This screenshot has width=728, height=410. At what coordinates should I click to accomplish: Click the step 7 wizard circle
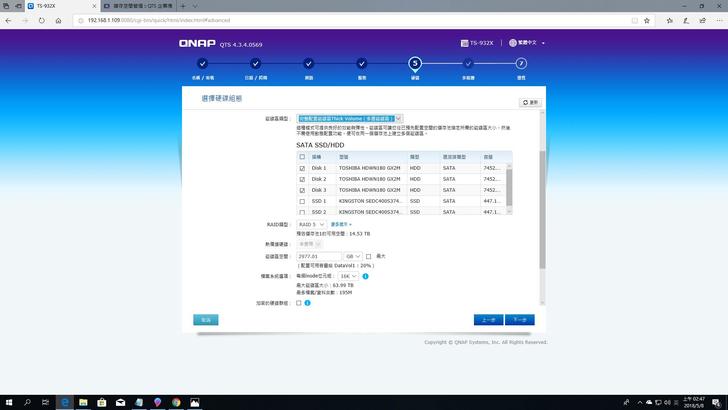click(x=521, y=63)
